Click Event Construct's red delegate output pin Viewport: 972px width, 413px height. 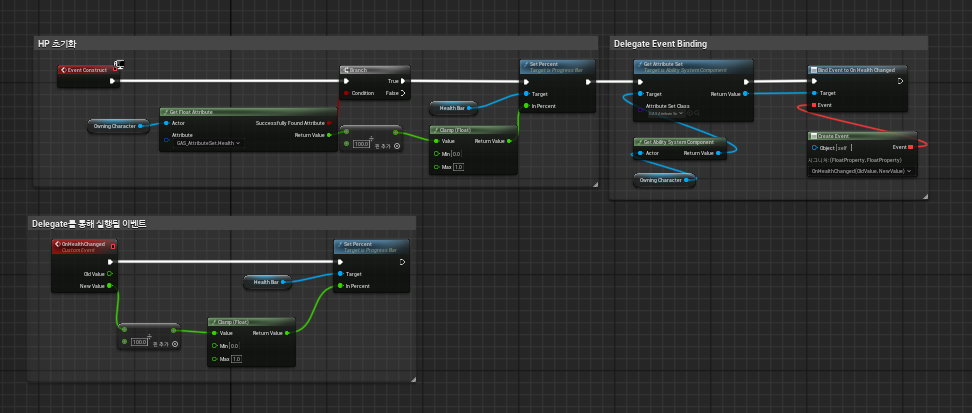[x=115, y=69]
